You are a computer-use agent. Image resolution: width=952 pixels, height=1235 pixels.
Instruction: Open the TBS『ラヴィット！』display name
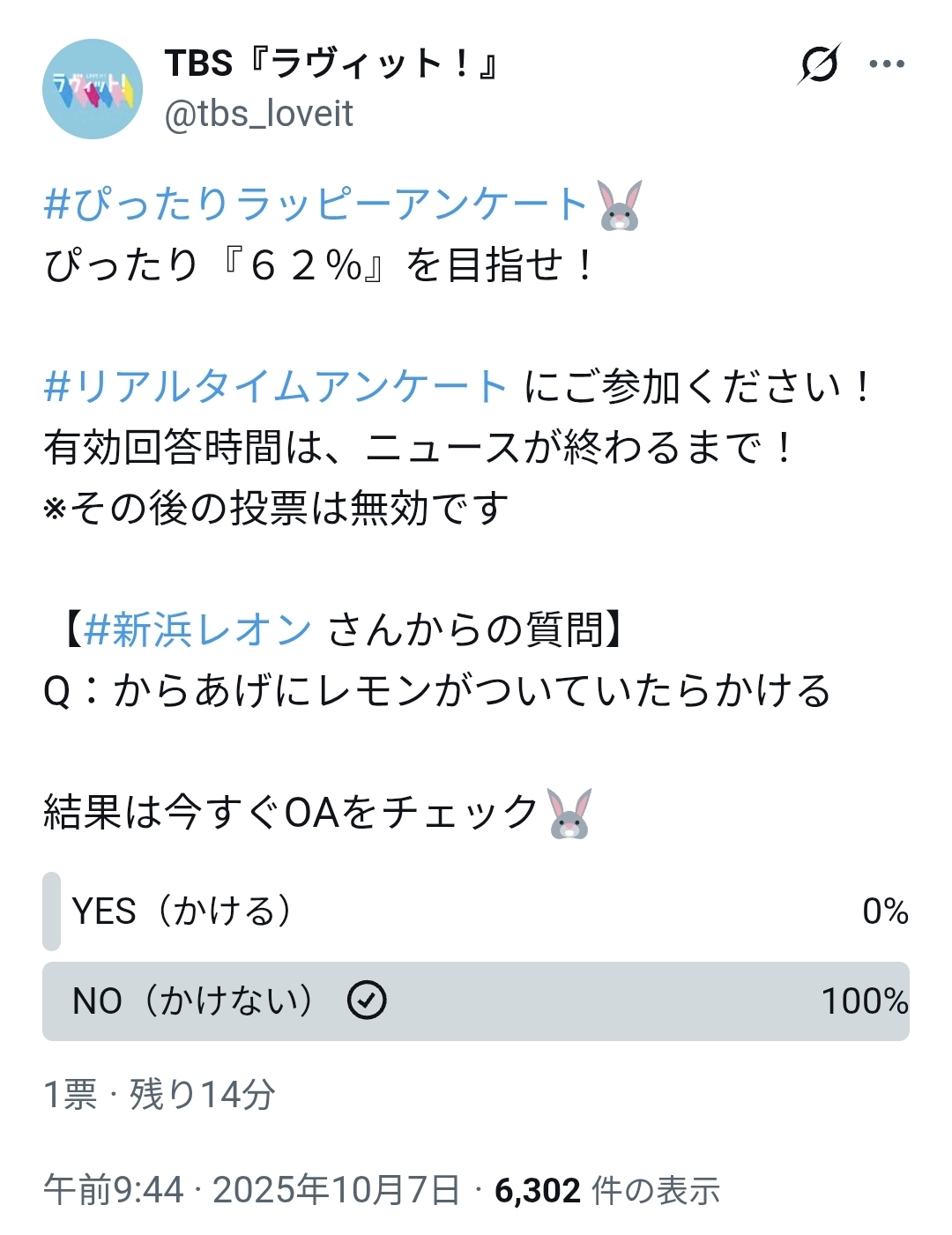[x=332, y=64]
